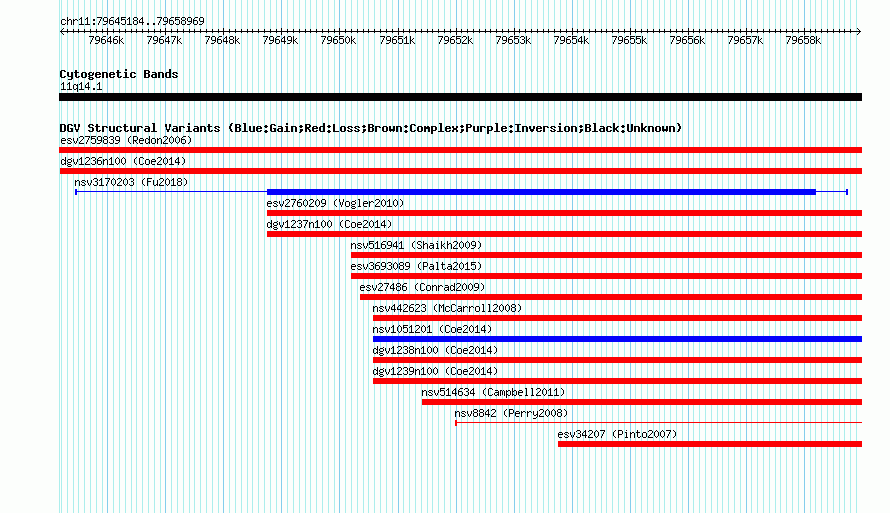Click the red bar under nsv442623
The height and width of the screenshot is (513, 890).
click(618, 318)
